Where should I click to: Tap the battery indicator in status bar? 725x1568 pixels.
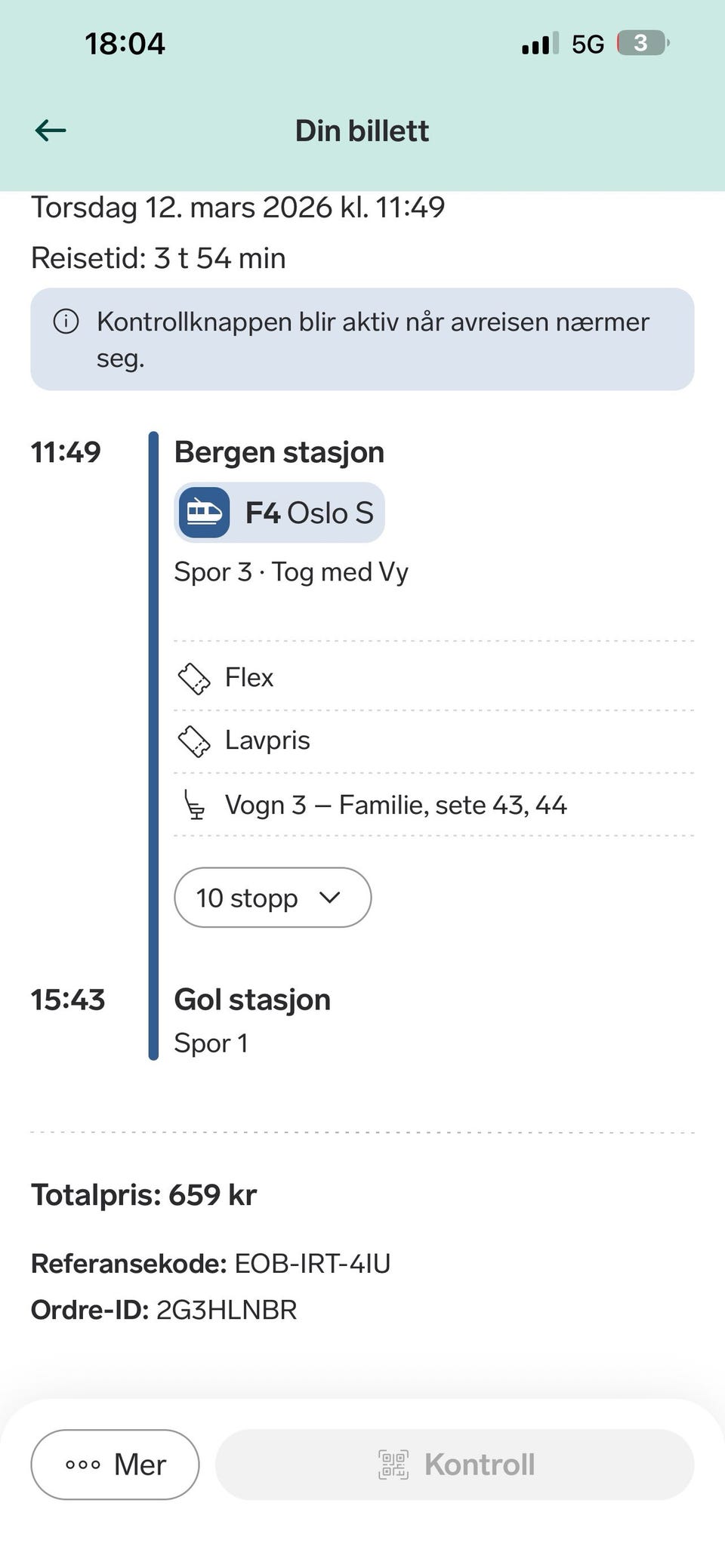tap(643, 43)
